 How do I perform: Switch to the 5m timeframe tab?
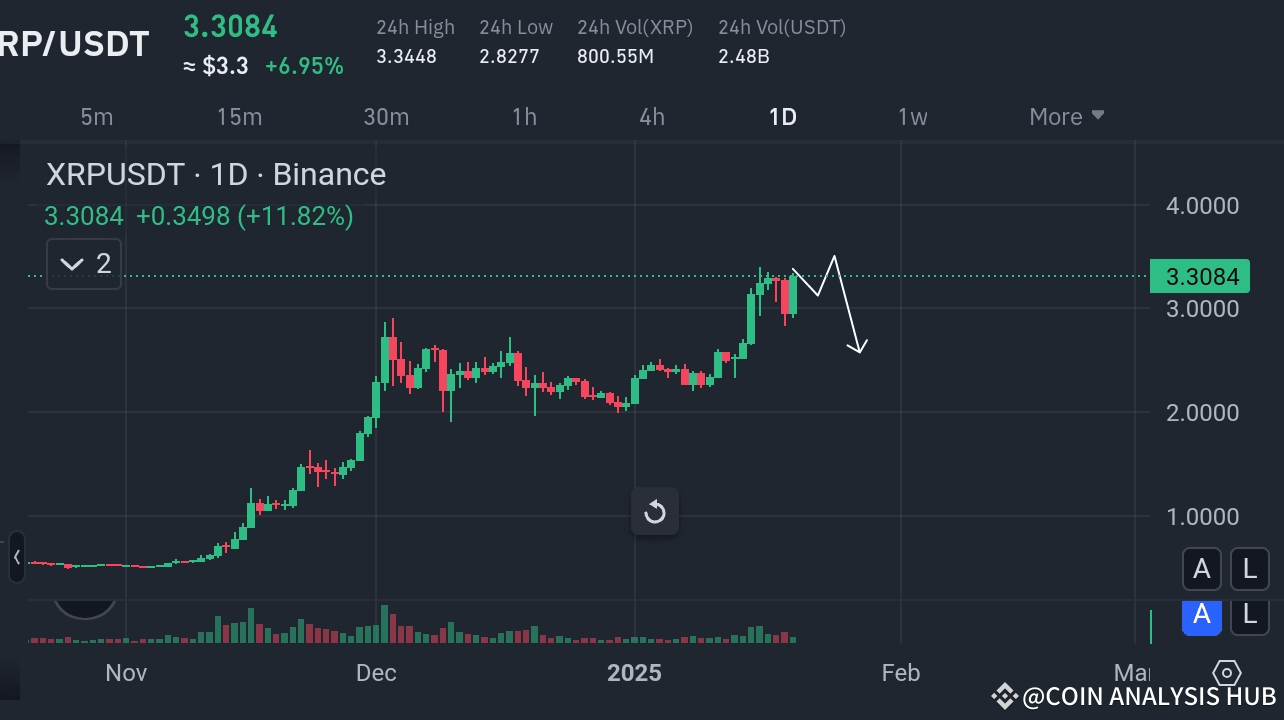(x=97, y=116)
